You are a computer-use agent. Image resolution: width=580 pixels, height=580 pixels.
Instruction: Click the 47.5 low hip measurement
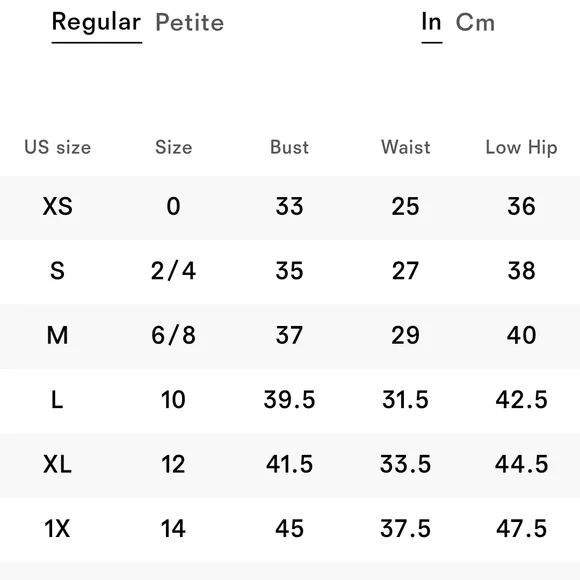point(521,528)
